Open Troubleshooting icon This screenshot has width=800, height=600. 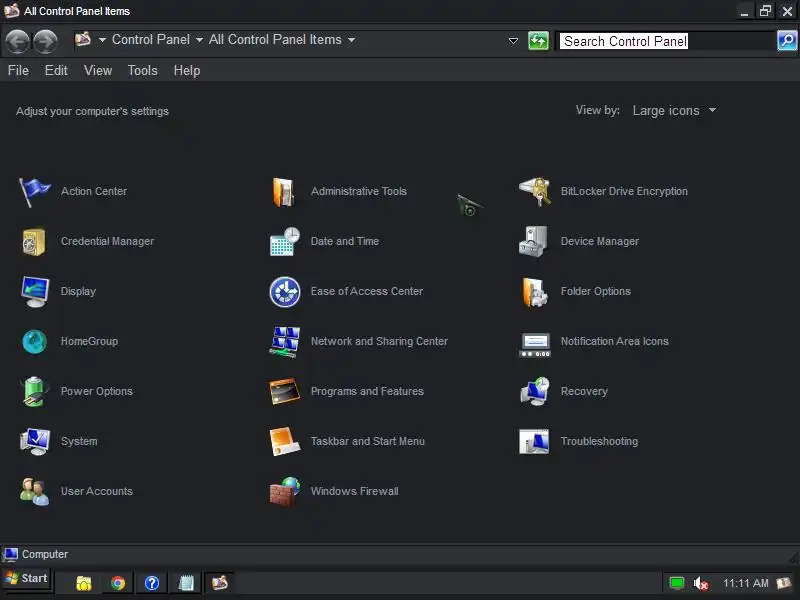(534, 441)
